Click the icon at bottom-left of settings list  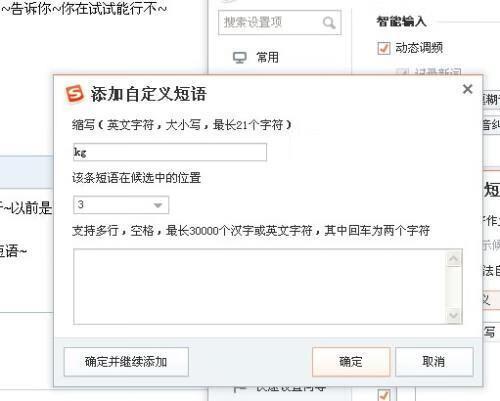click(240, 389)
